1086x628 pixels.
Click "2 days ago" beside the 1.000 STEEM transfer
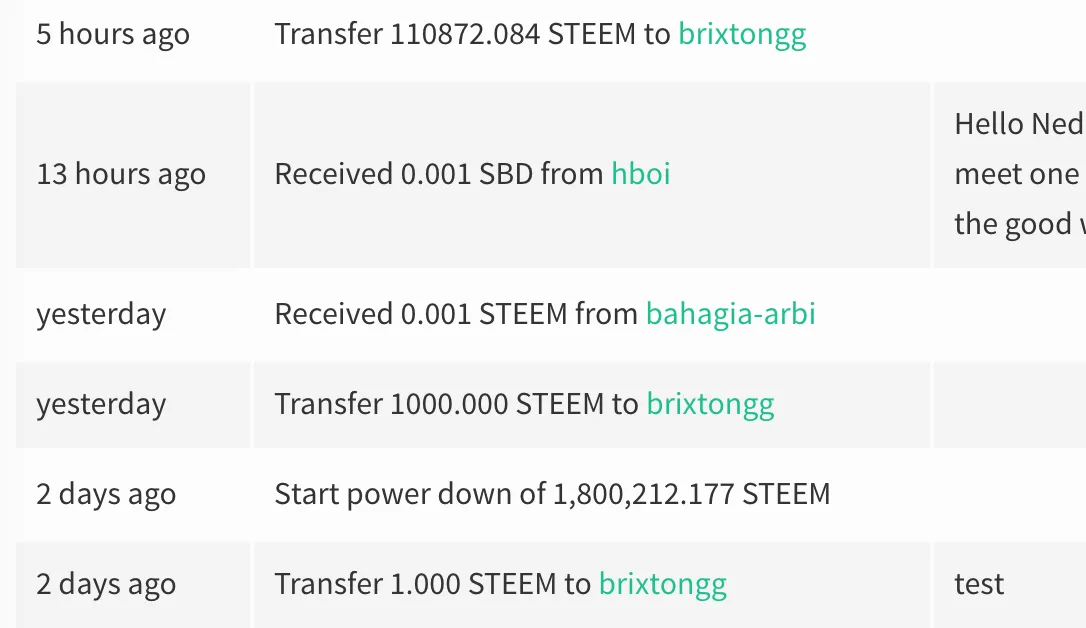pyautogui.click(x=106, y=585)
